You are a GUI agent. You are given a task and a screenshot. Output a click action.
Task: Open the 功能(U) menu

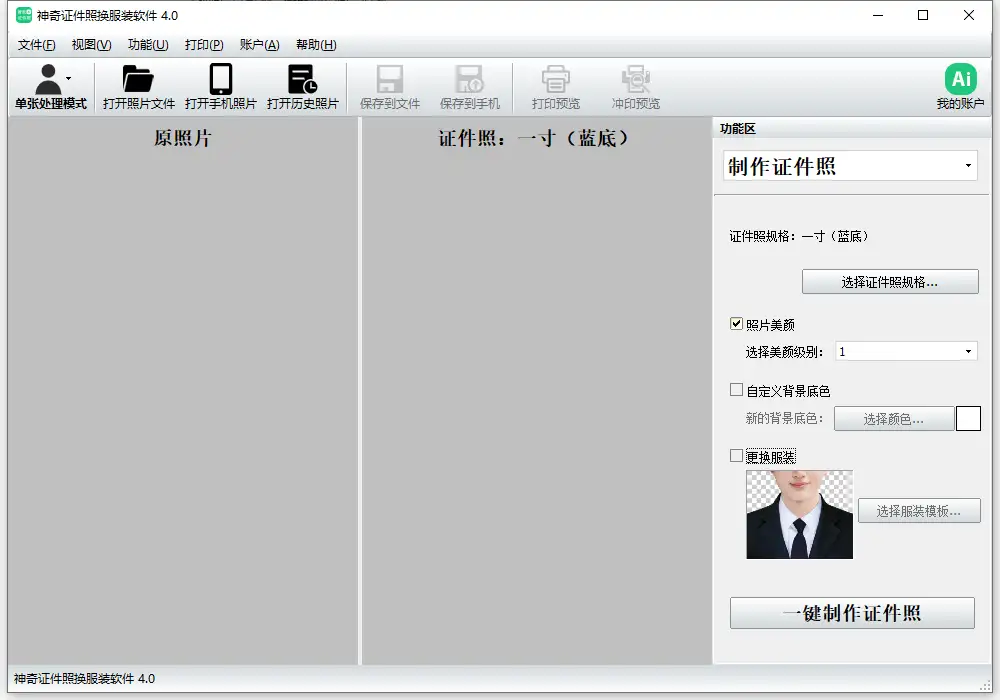[x=148, y=45]
